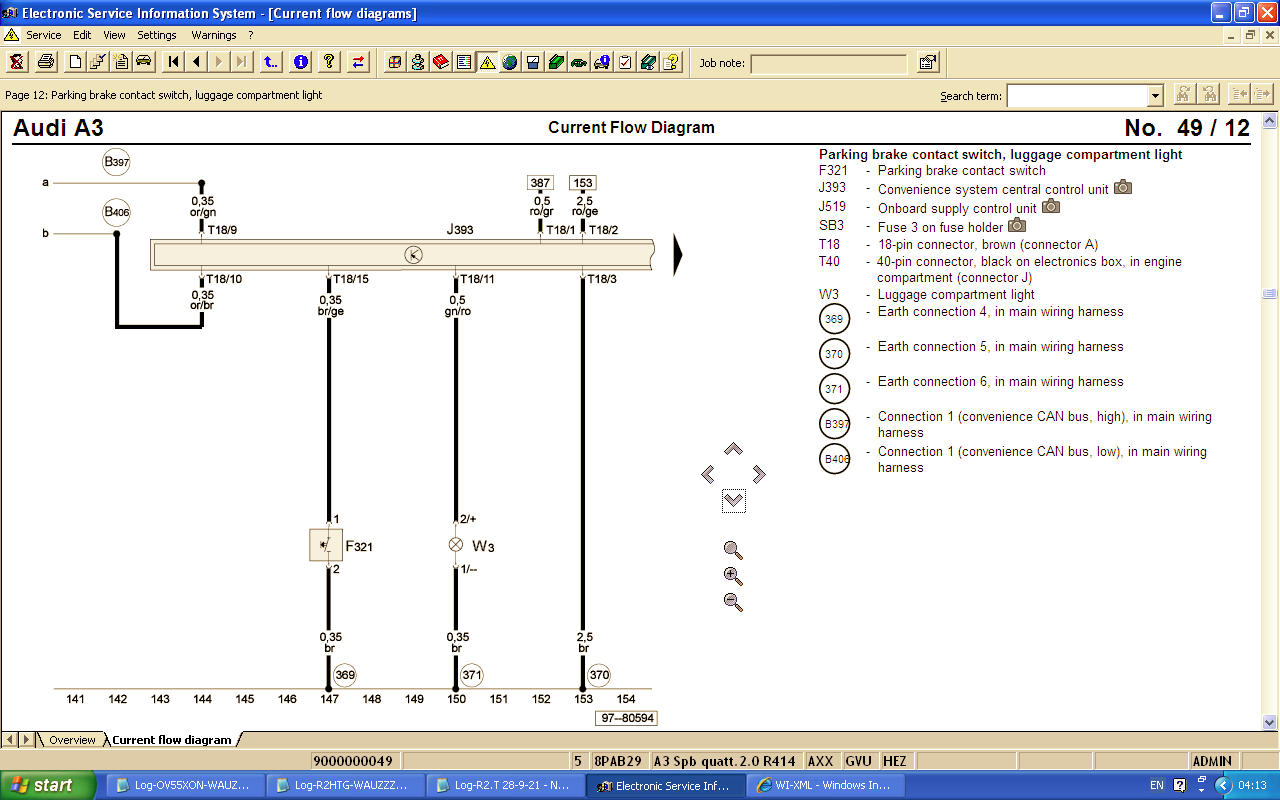Image resolution: width=1280 pixels, height=800 pixels.
Task: Click the F321 switch symbol in diagram
Action: (x=326, y=545)
